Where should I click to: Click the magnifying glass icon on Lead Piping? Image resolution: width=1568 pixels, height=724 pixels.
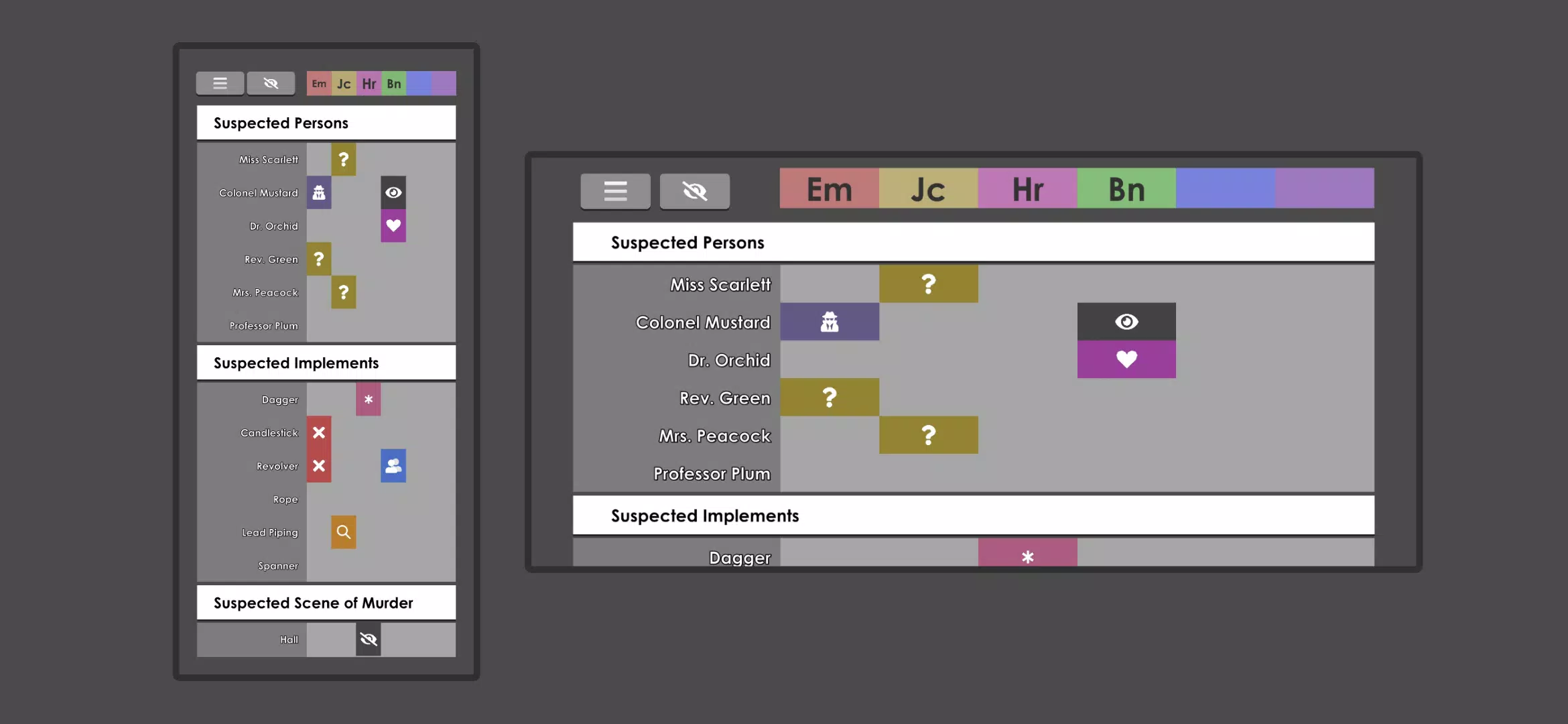click(343, 532)
